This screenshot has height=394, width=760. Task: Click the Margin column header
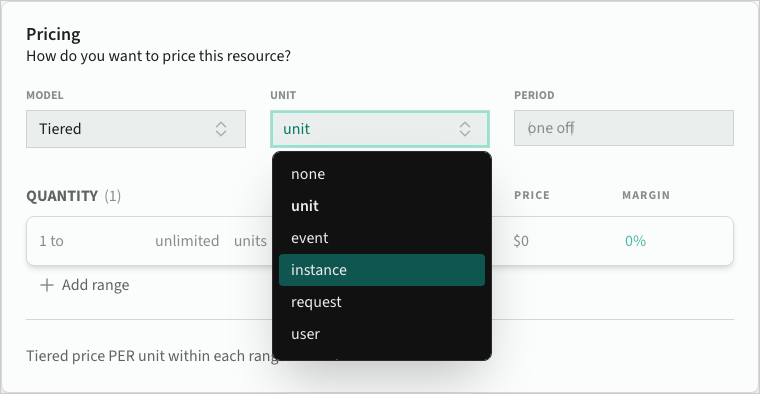point(646,195)
